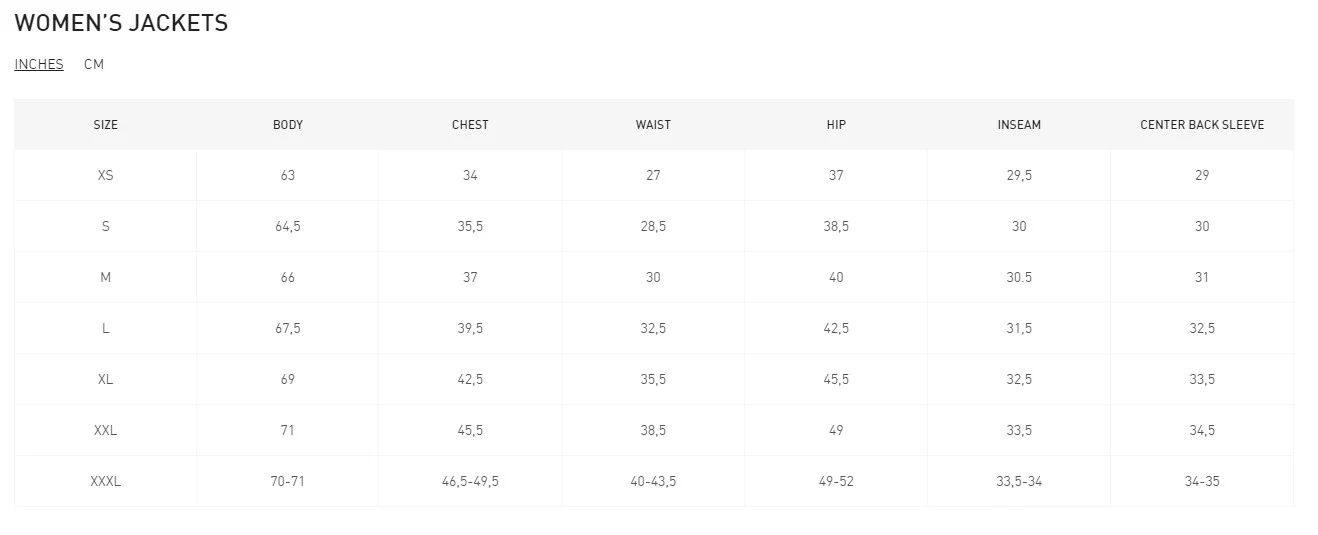
Task: Select the CHEST column header
Action: point(470,125)
